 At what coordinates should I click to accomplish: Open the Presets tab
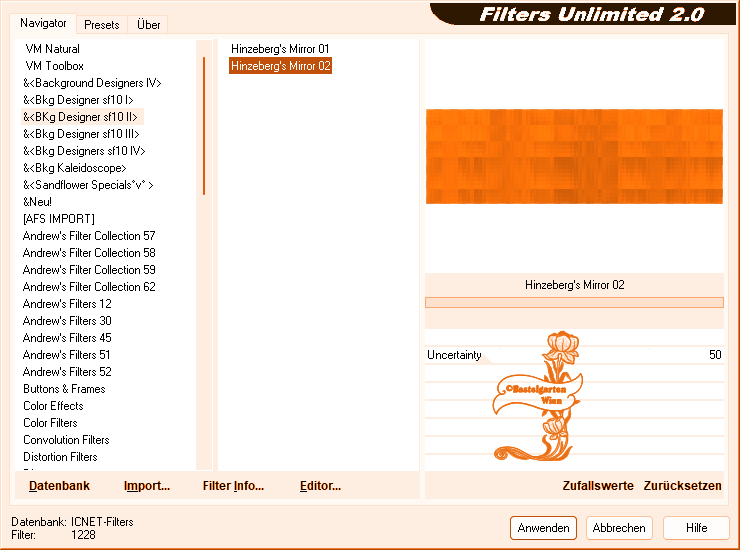[x=101, y=25]
